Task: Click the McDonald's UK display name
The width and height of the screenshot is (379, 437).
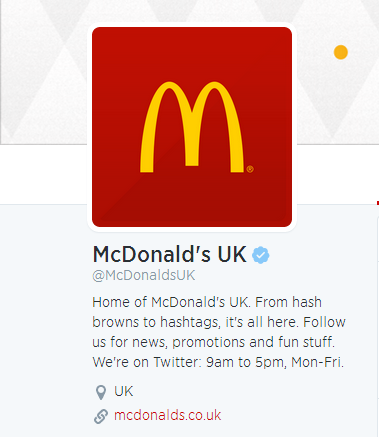Action: [x=170, y=254]
